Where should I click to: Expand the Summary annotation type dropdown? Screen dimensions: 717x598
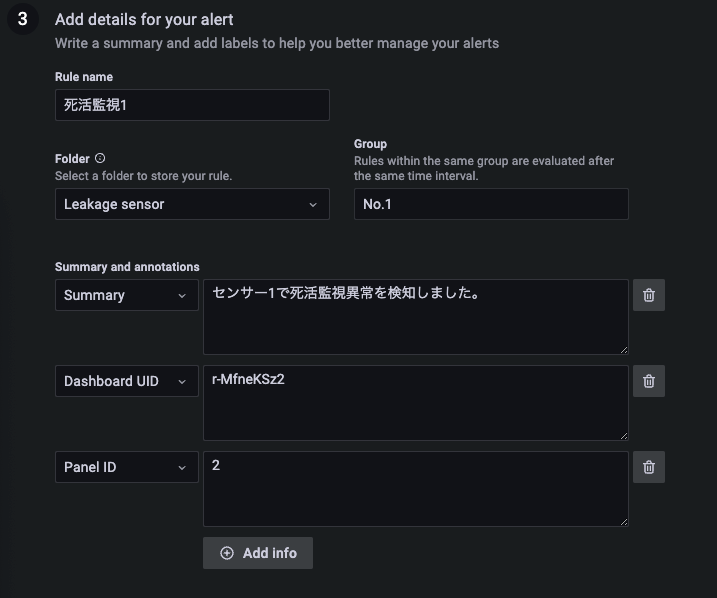tap(127, 295)
